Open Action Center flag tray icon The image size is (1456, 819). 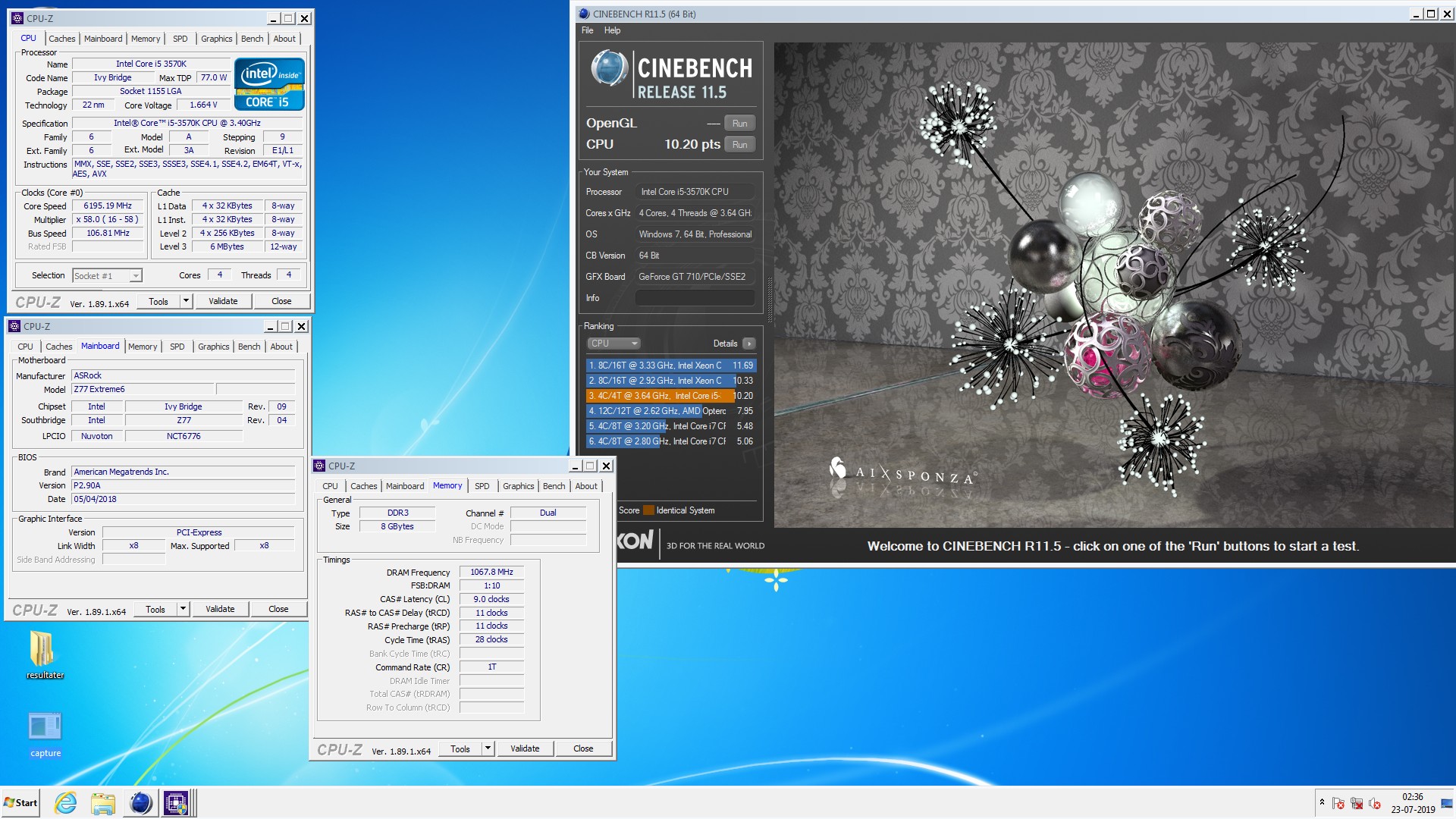[x=1338, y=804]
